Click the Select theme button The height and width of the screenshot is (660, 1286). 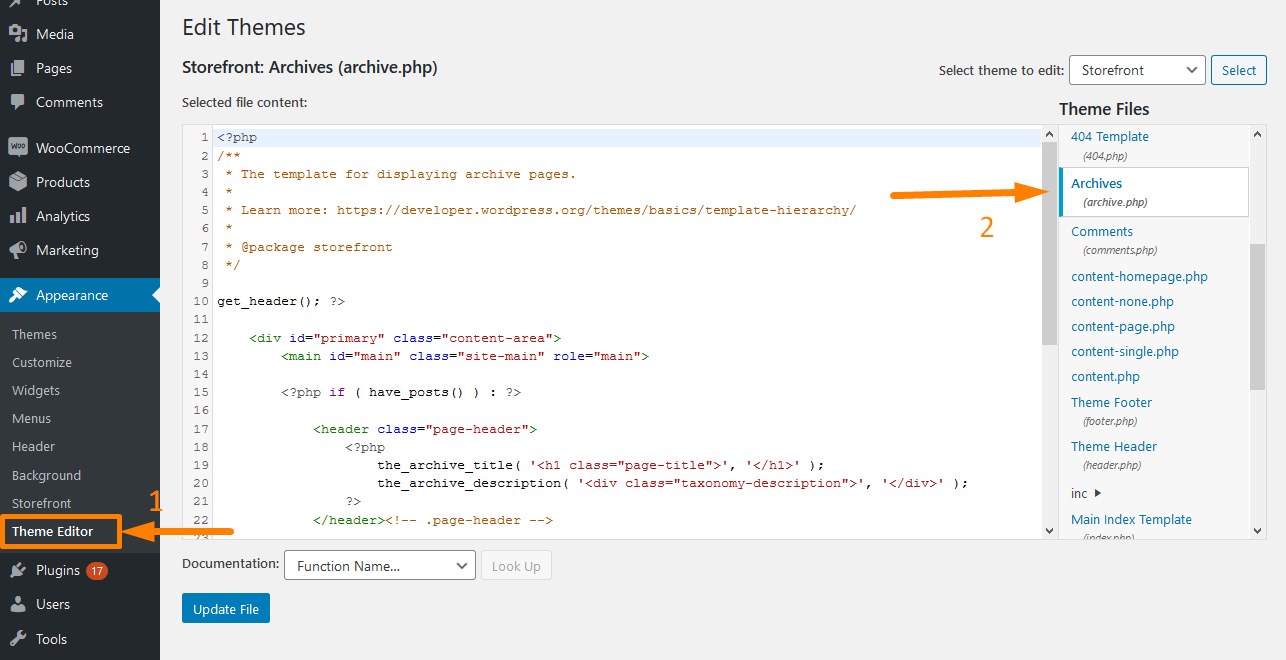1239,70
